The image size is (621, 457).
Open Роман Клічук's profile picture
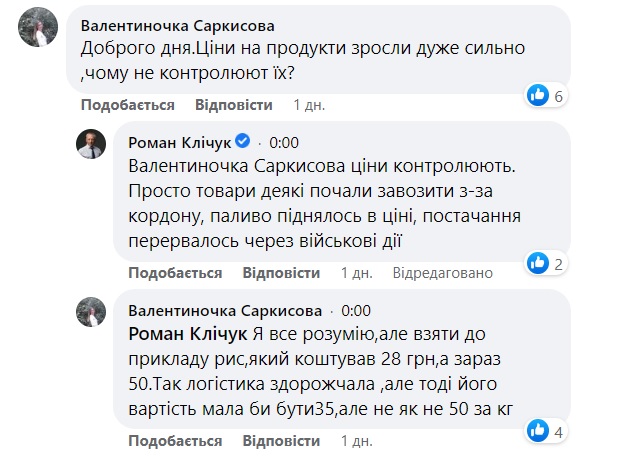point(93,144)
